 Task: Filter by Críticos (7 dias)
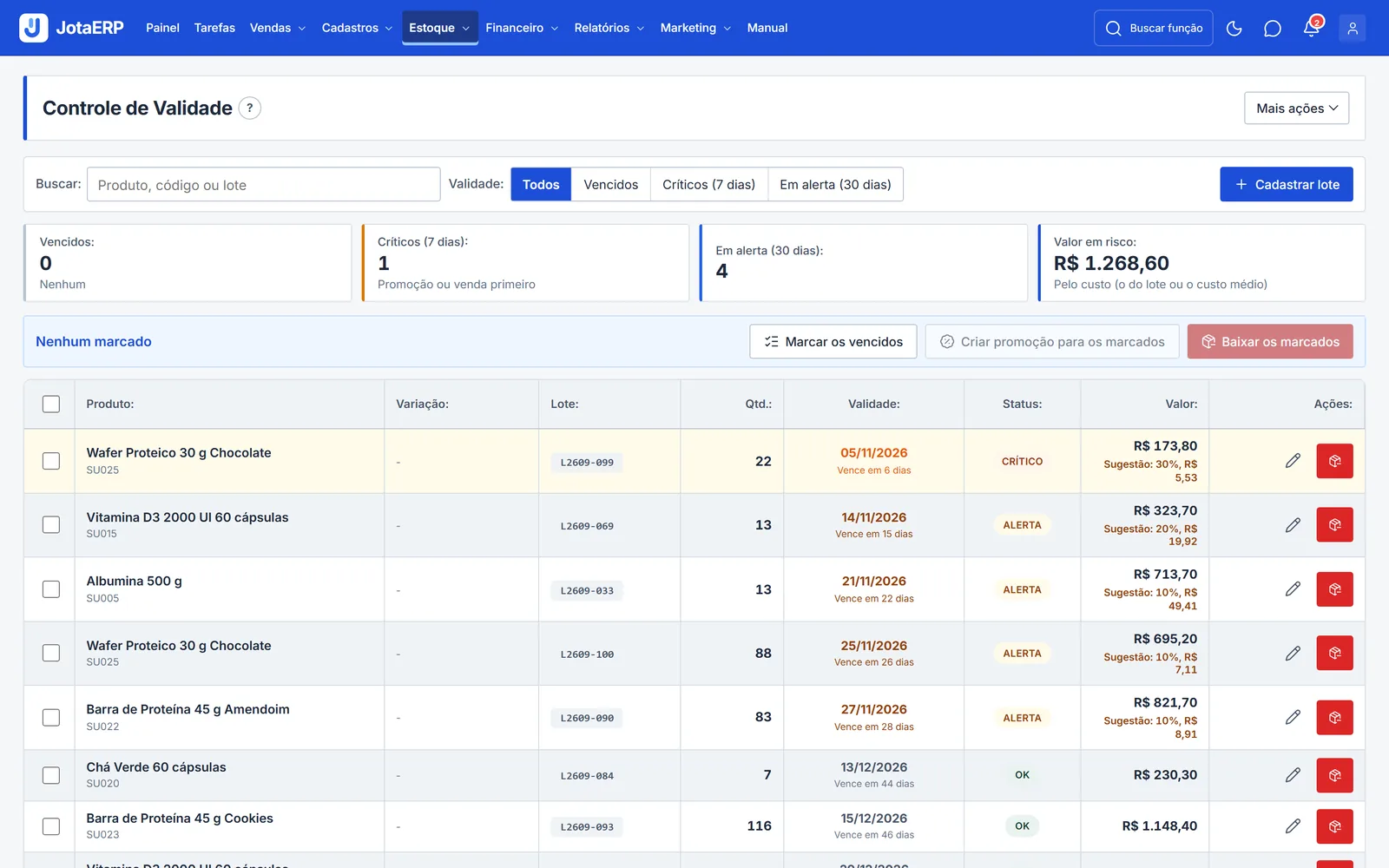[x=708, y=185]
